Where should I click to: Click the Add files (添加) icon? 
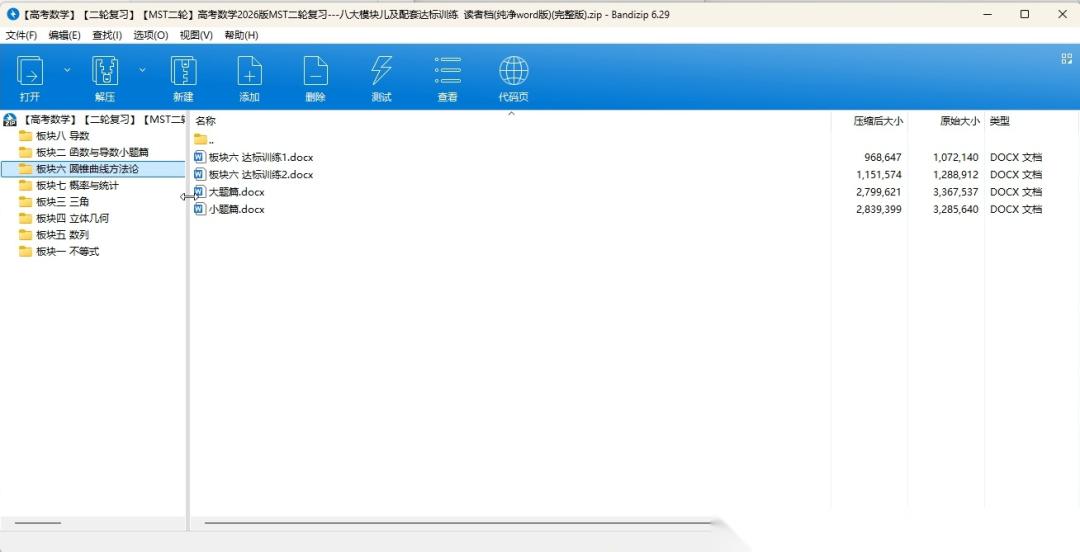pyautogui.click(x=249, y=72)
